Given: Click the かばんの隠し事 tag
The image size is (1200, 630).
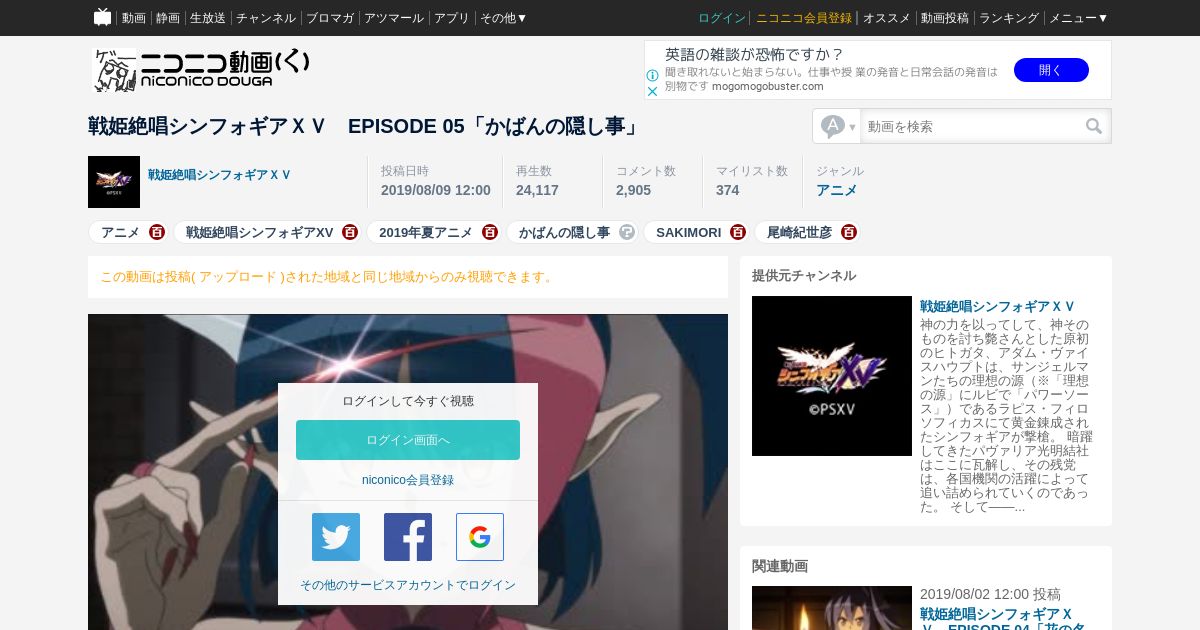Looking at the screenshot, I should coord(564,232).
